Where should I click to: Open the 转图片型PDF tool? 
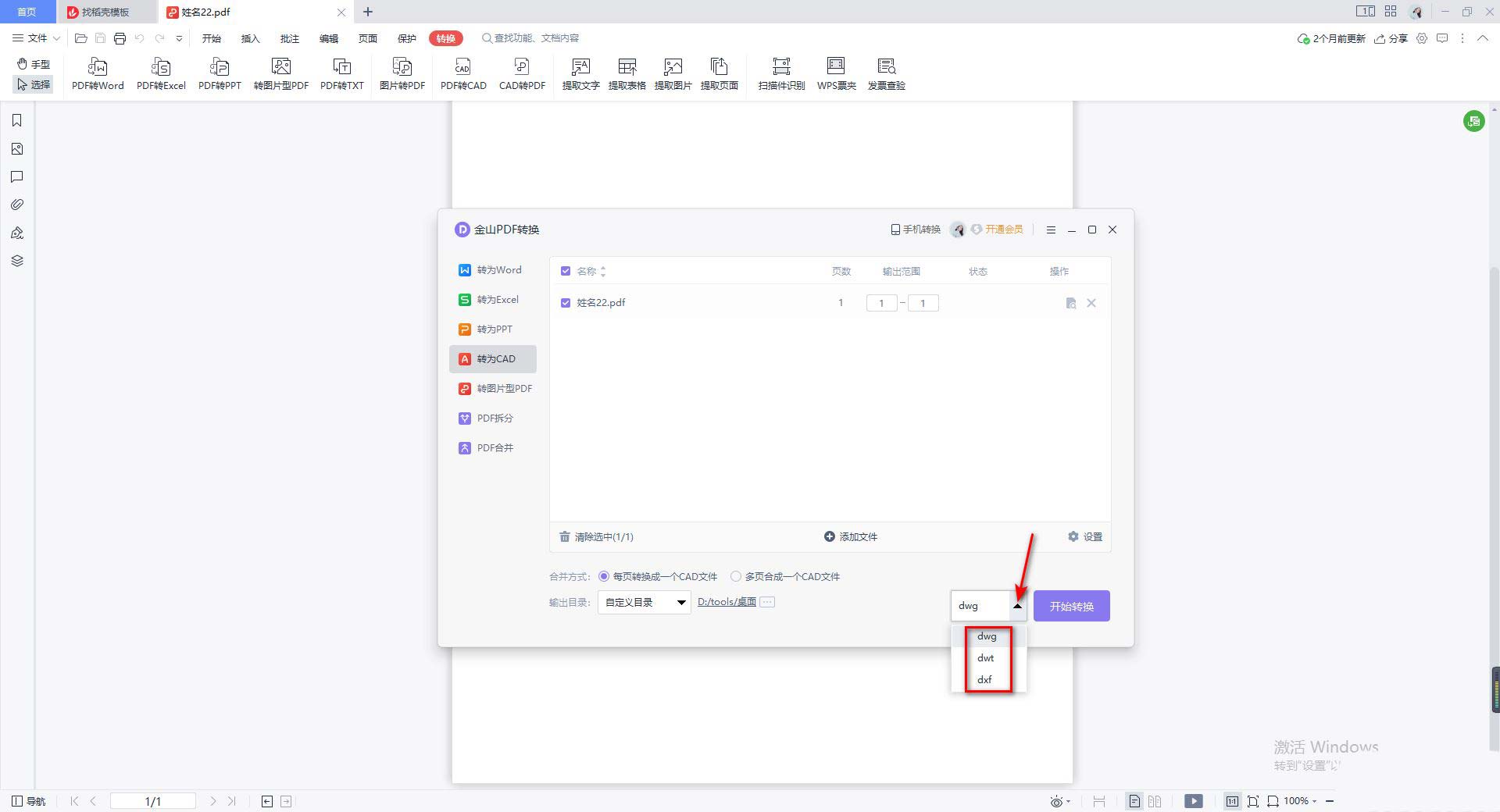click(281, 74)
